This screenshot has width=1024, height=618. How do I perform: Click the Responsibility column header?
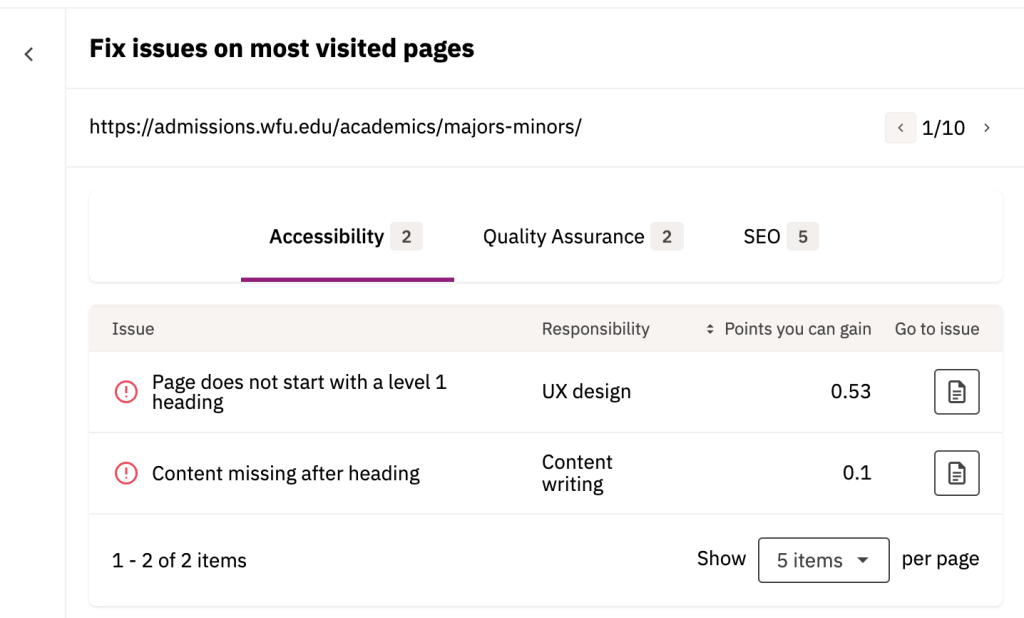[595, 329]
